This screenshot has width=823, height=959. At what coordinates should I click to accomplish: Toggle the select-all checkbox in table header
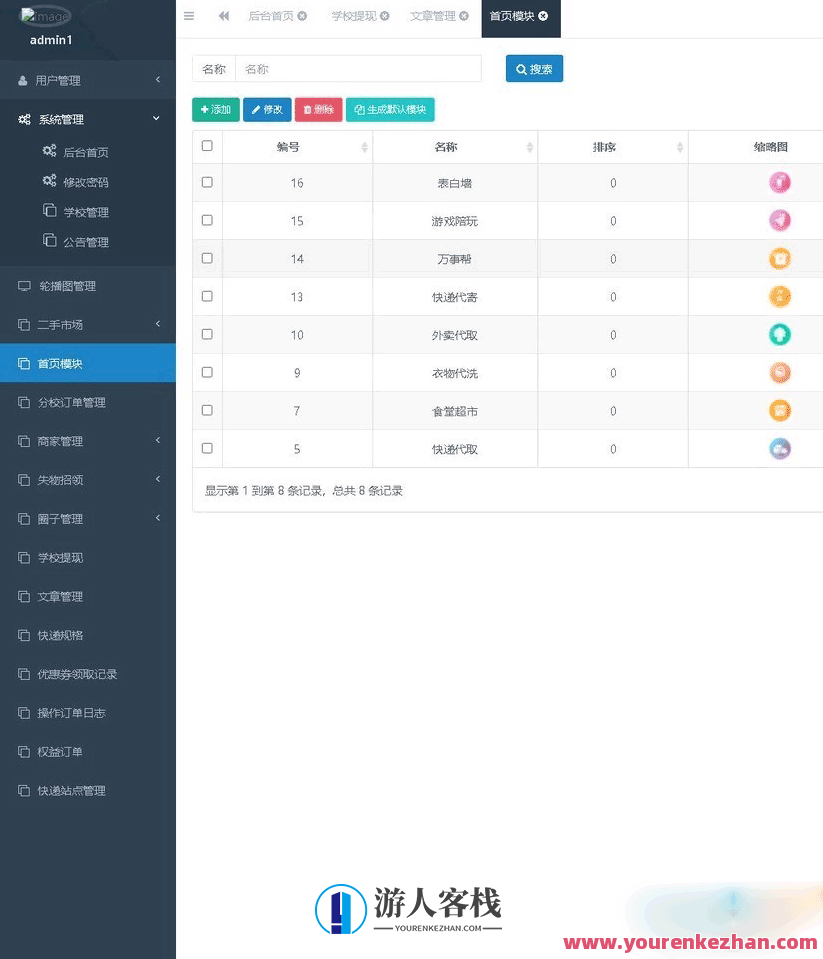pos(207,145)
